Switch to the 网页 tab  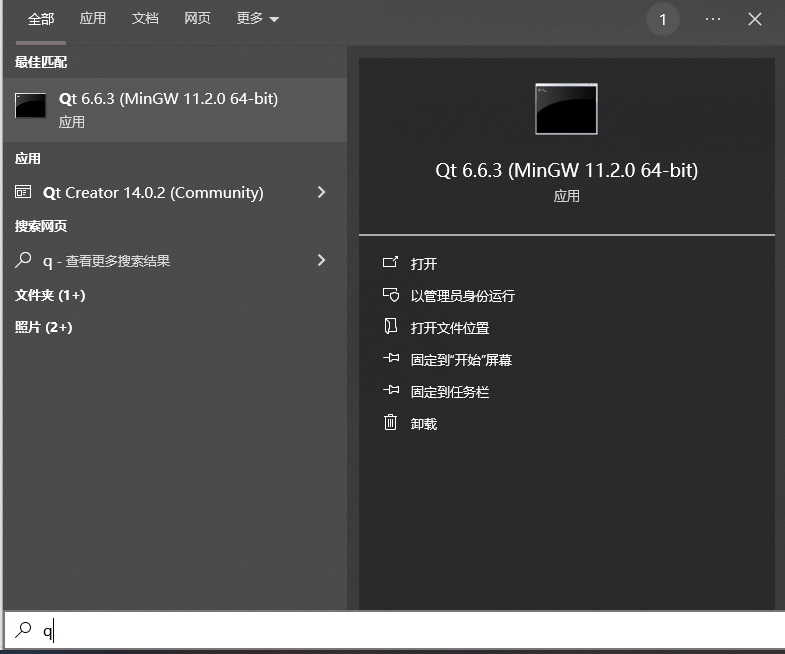click(x=197, y=19)
